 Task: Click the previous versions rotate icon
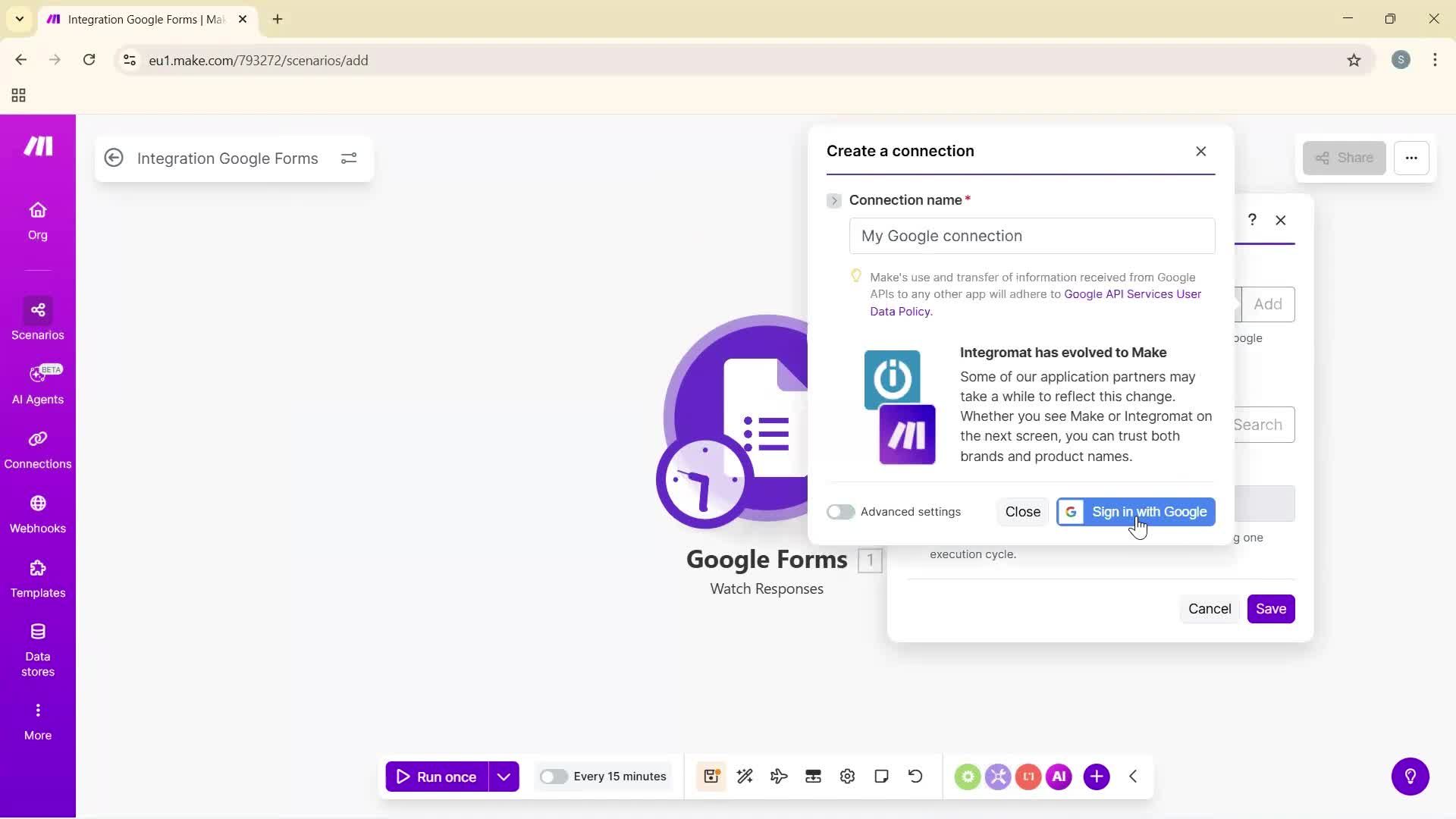tap(915, 777)
